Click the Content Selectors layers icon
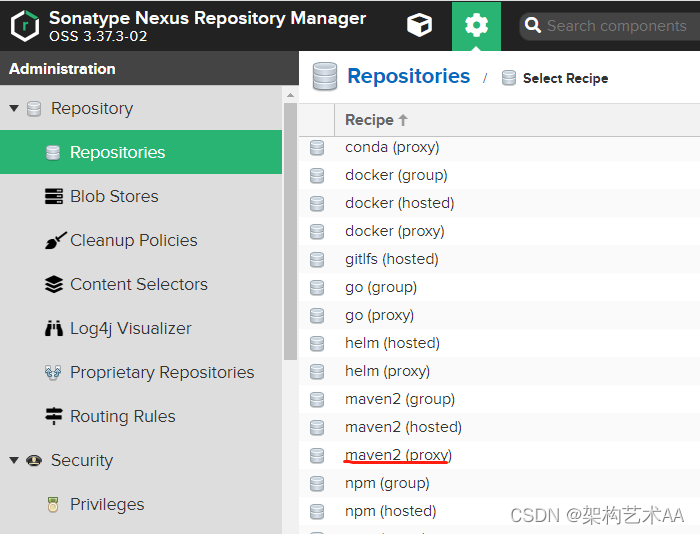Screen dimensions: 700x534 [54, 284]
